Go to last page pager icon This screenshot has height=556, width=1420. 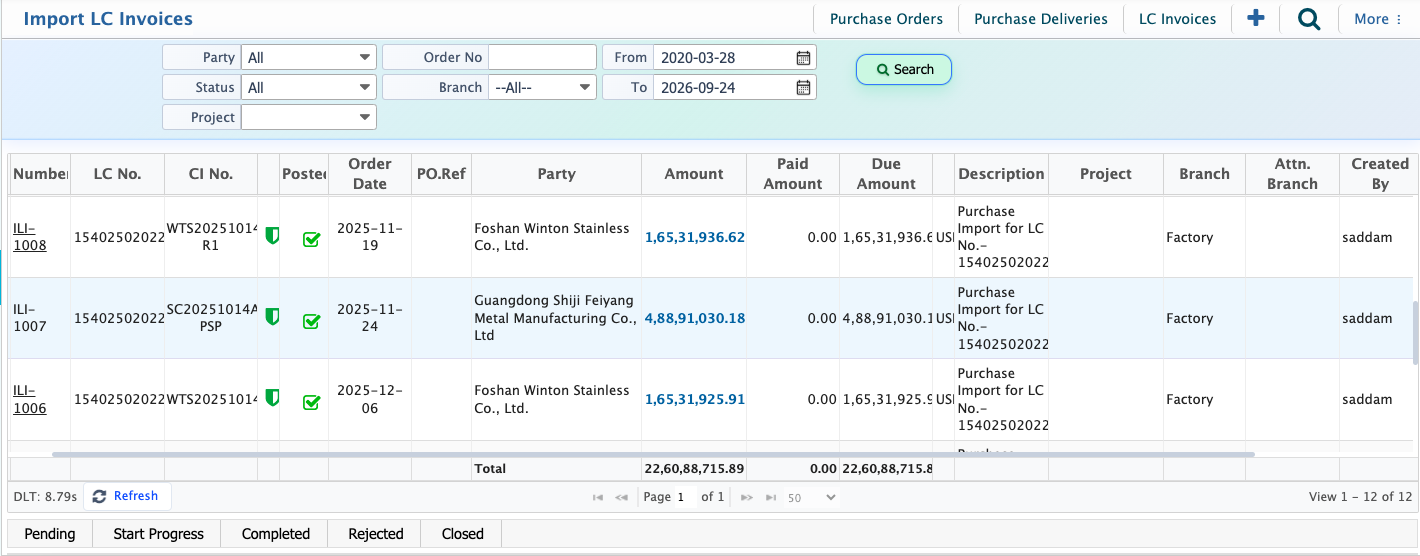pyautogui.click(x=771, y=497)
